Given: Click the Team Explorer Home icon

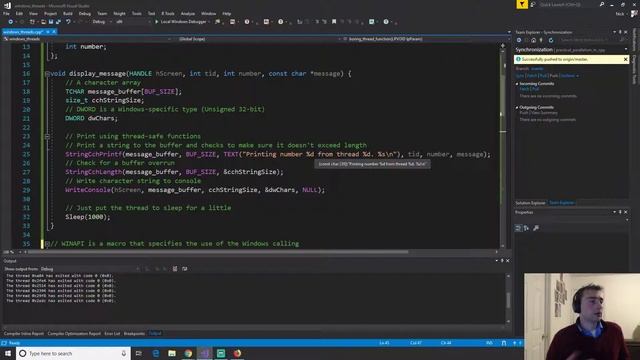Looking at the screenshot, I should [x=533, y=40].
